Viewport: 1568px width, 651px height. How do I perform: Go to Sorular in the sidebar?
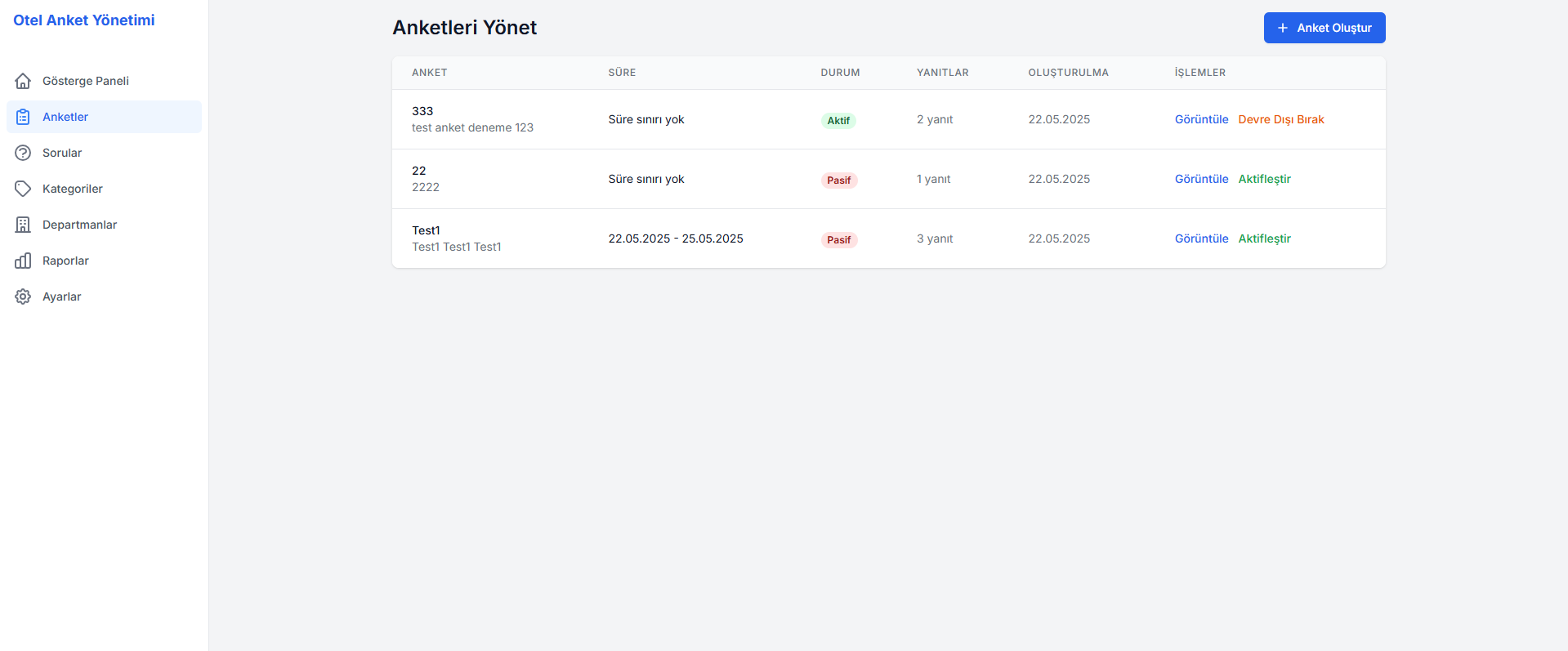pos(104,153)
